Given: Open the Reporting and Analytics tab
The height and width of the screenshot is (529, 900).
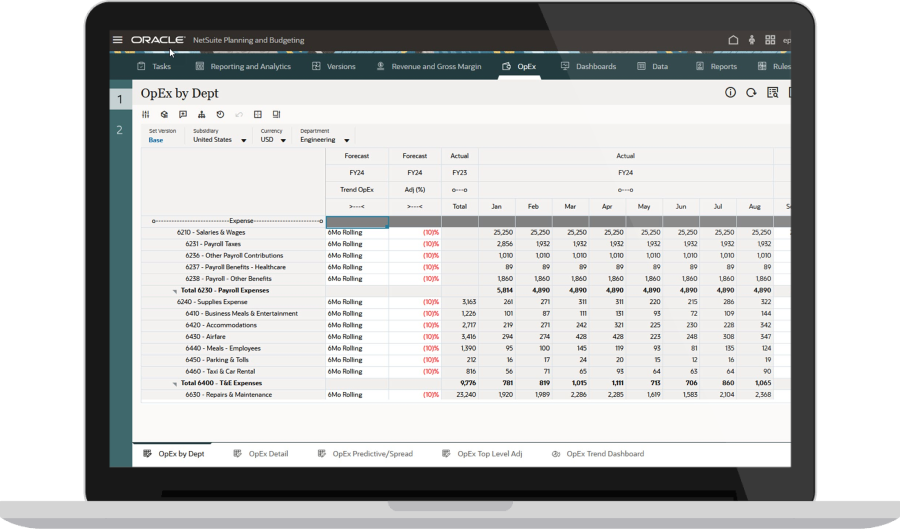Looking at the screenshot, I should point(243,66).
